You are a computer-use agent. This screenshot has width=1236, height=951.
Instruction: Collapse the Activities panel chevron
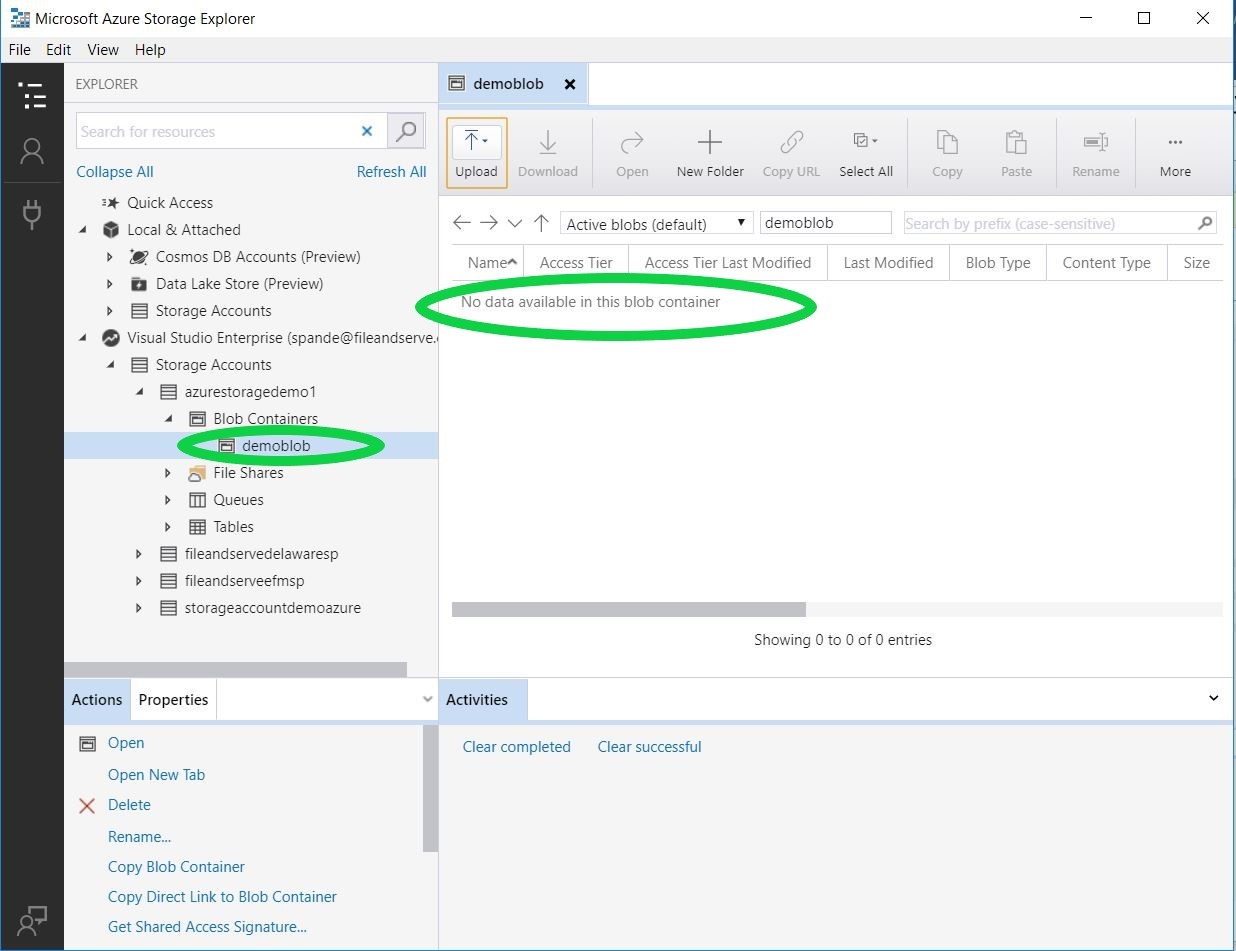pyautogui.click(x=1214, y=698)
